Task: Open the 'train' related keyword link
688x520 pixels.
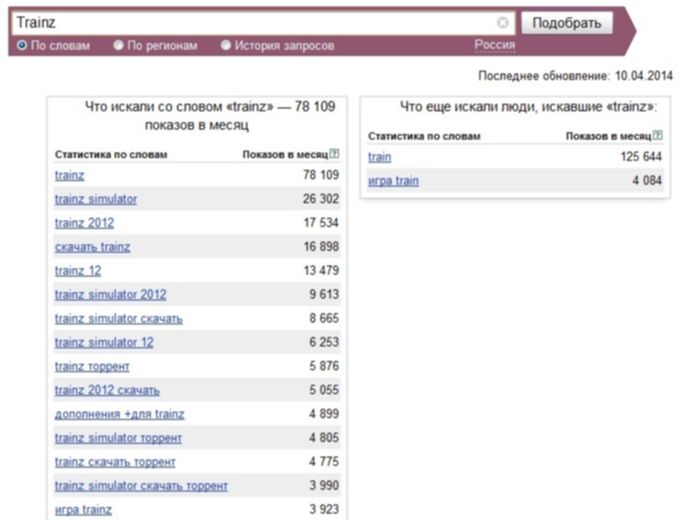Action: tap(380, 157)
